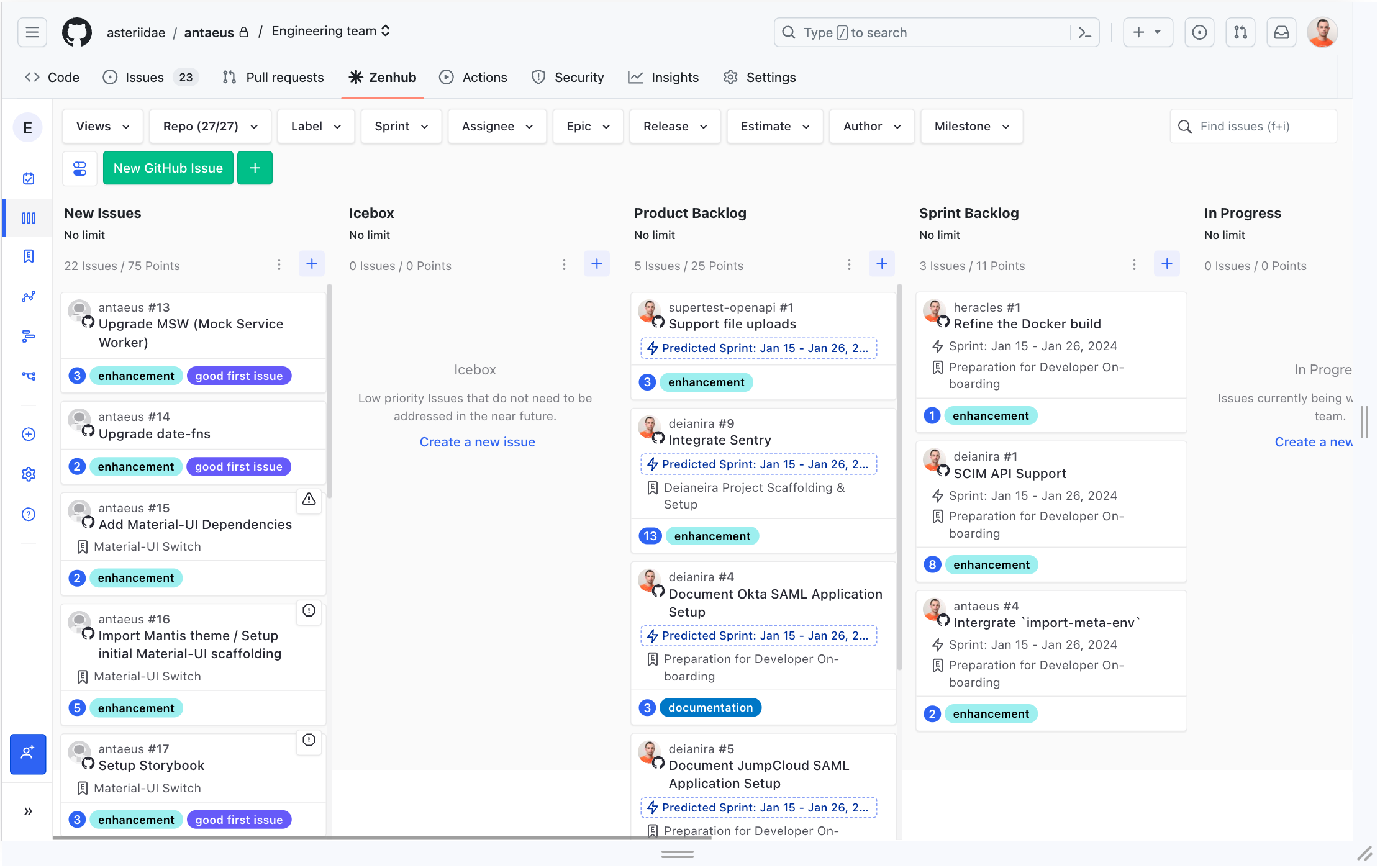Open the Author filter dropdown
The height and width of the screenshot is (868, 1380).
pyautogui.click(x=872, y=127)
